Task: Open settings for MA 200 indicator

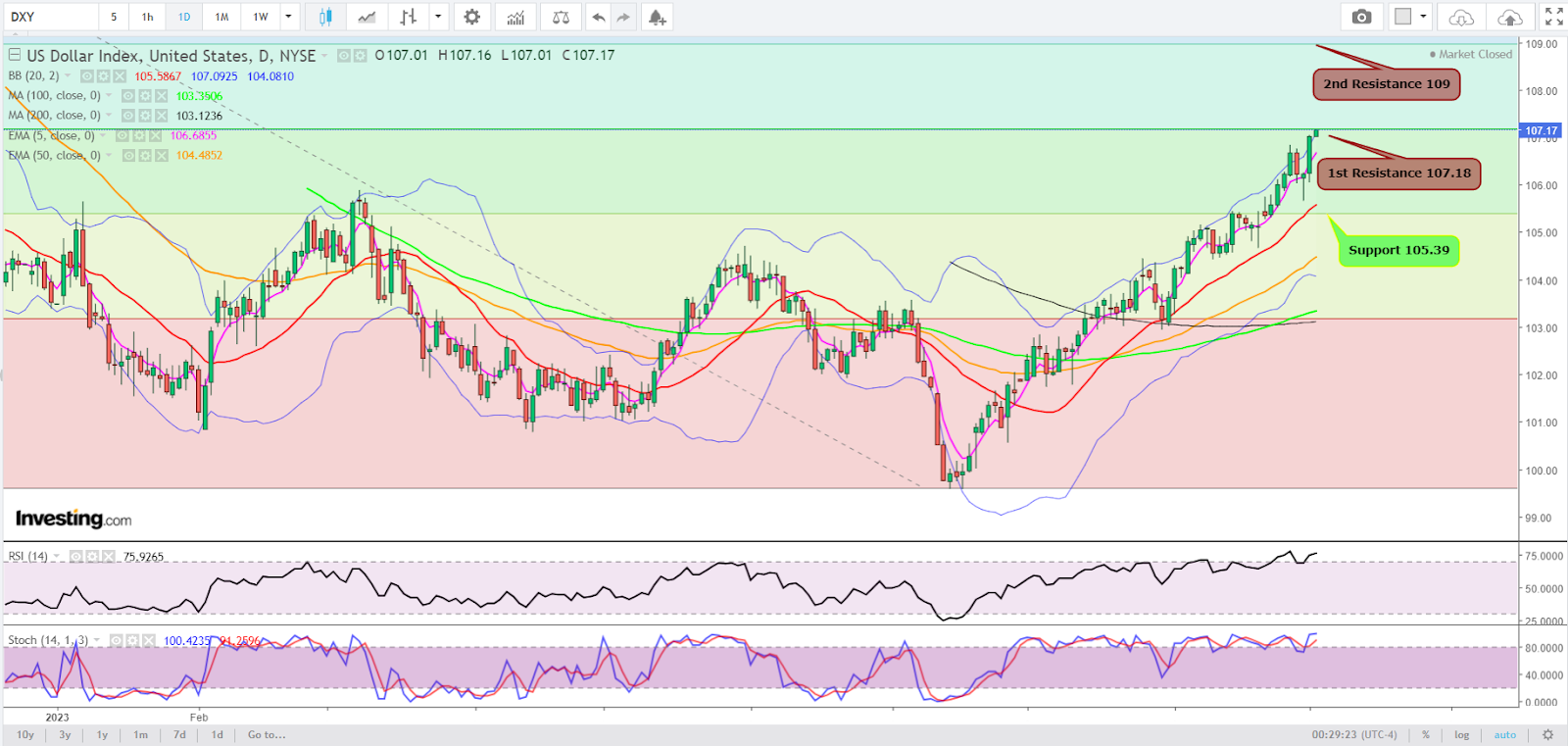Action: pyautogui.click(x=145, y=116)
